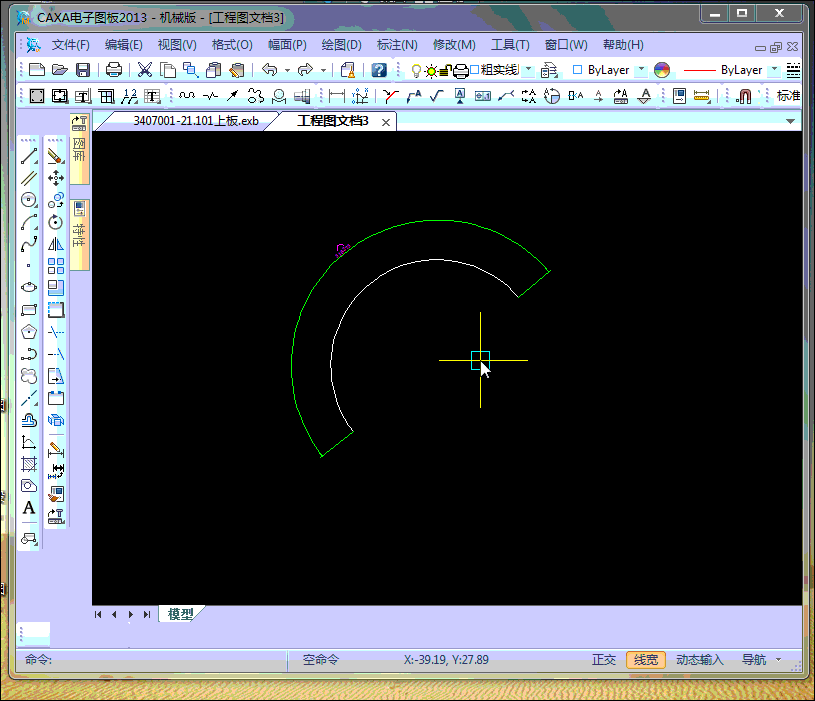Toggle 动态输入 (dynamic input)
This screenshot has width=815, height=701.
tap(700, 659)
